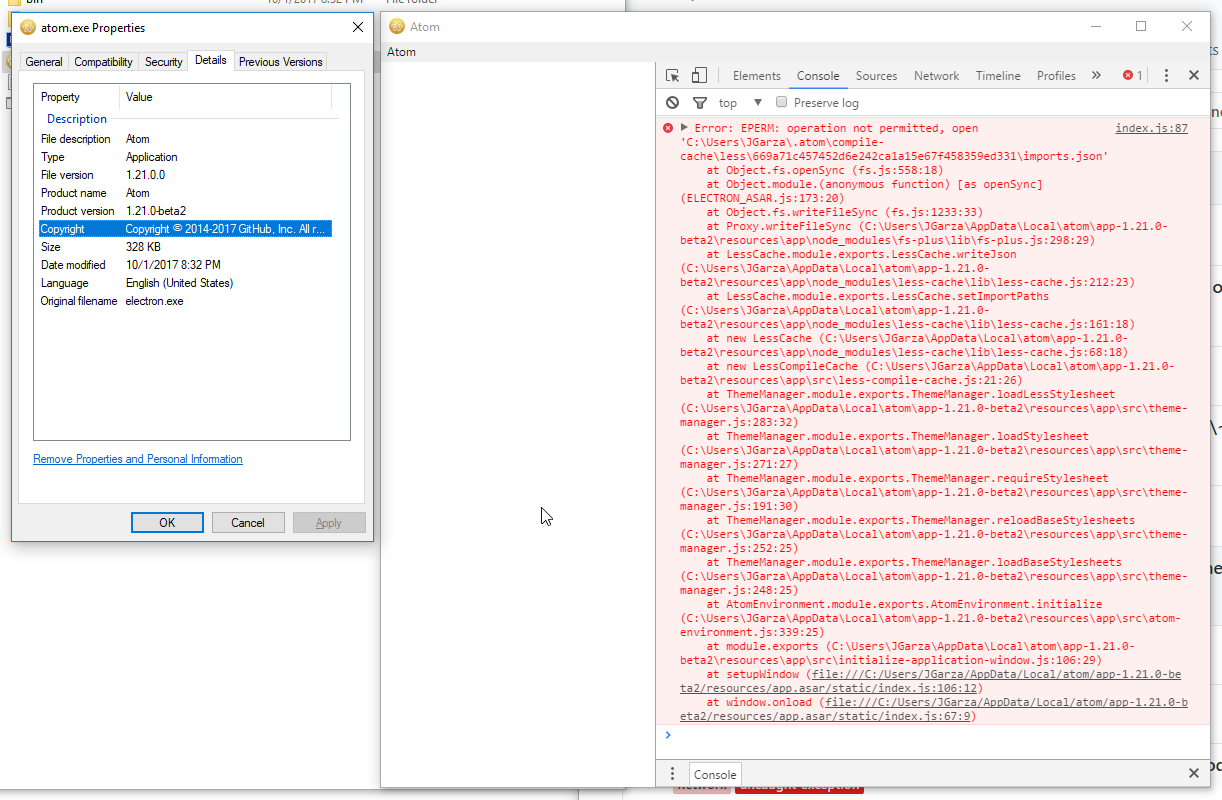This screenshot has width=1222, height=800.
Task: Click the Atom icon in the window title bar
Action: tap(396, 27)
